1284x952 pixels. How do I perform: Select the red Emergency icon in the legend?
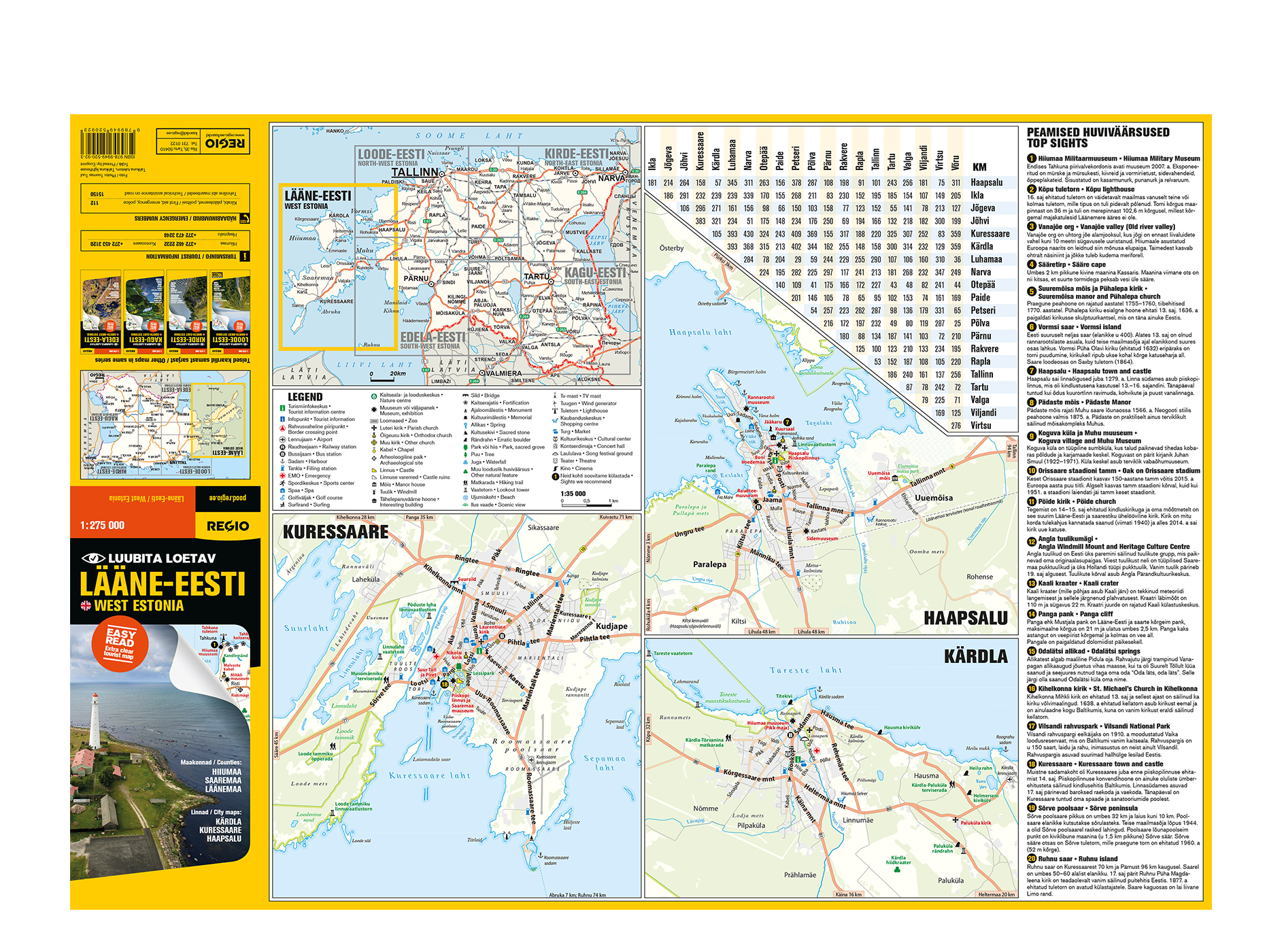pos(282,476)
